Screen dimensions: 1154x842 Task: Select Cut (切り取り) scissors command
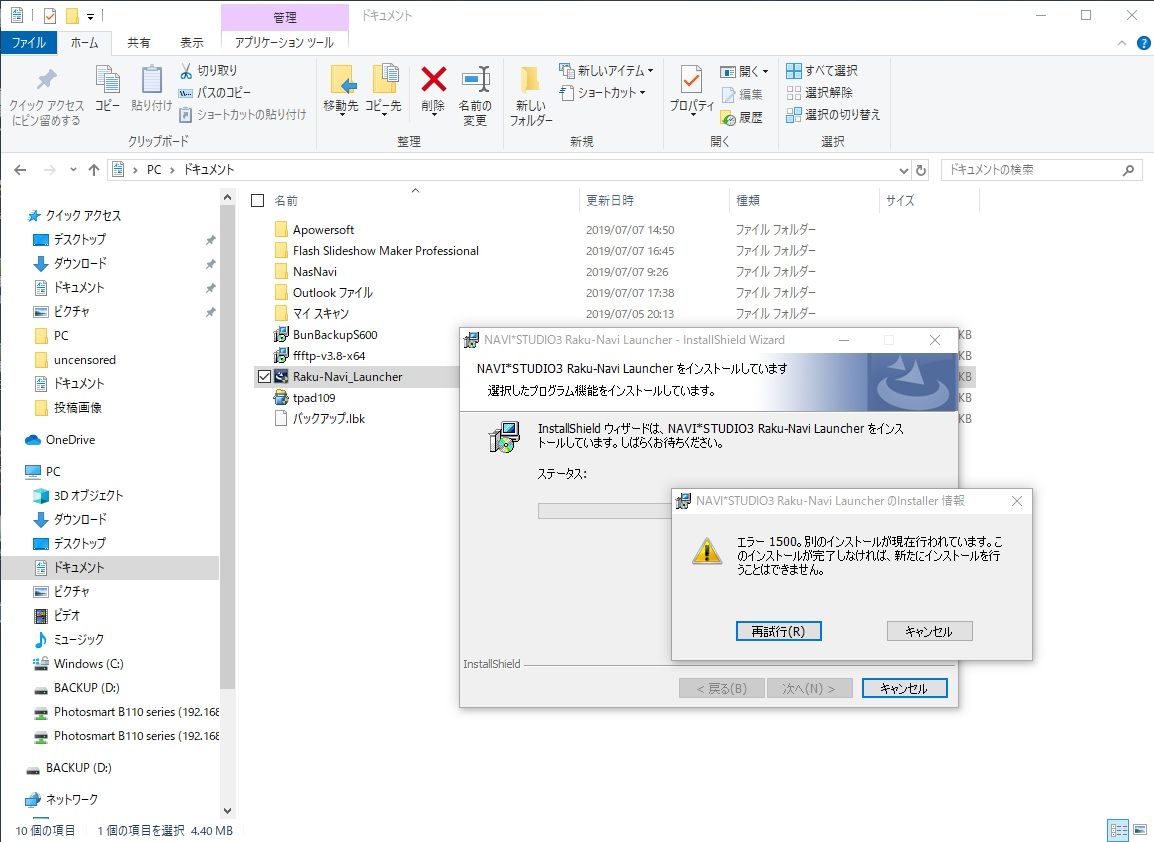[208, 71]
